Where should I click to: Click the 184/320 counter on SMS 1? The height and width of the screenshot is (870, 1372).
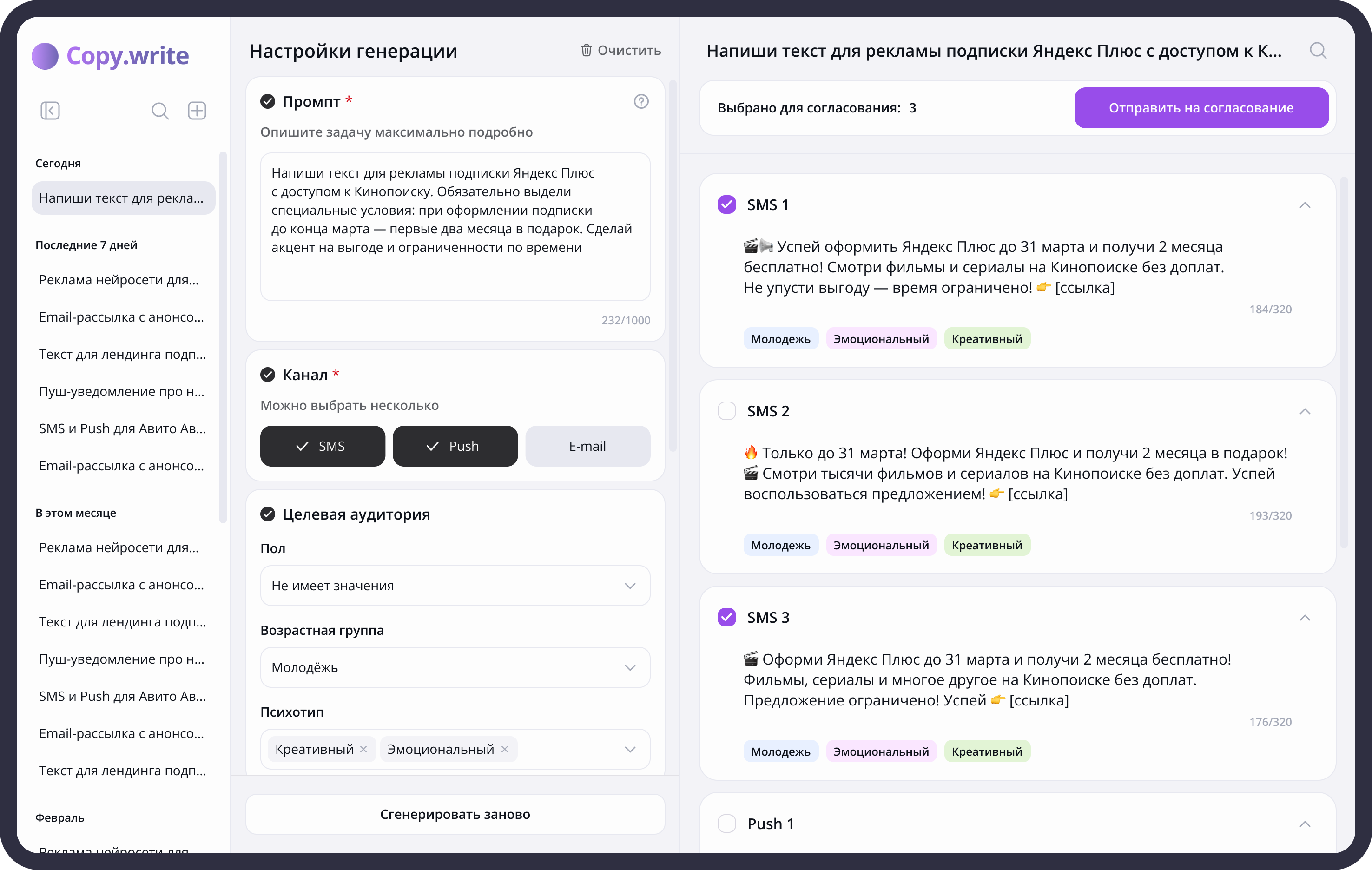tap(1271, 310)
